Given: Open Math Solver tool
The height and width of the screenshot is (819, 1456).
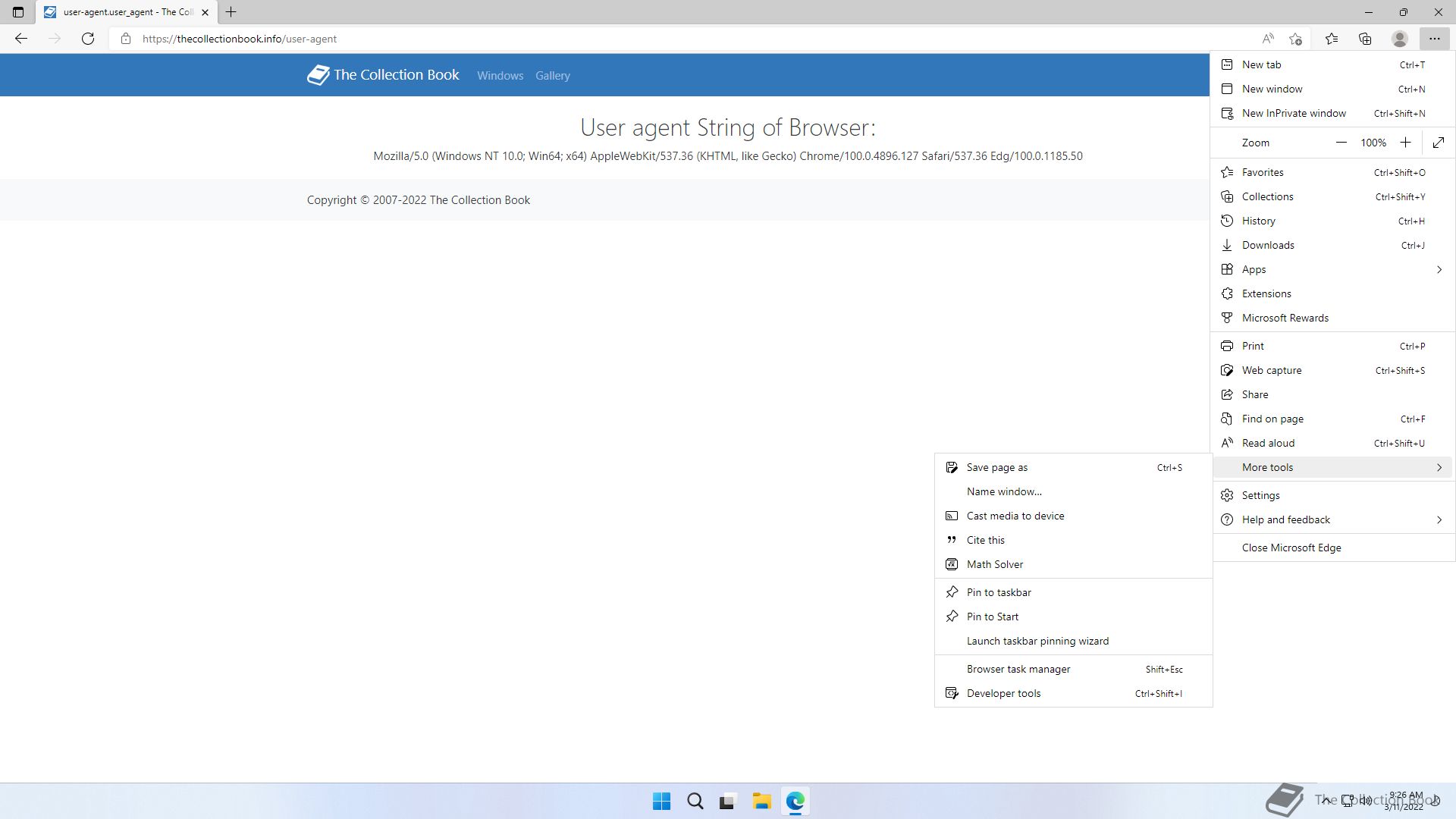Looking at the screenshot, I should pyautogui.click(x=1073, y=564).
